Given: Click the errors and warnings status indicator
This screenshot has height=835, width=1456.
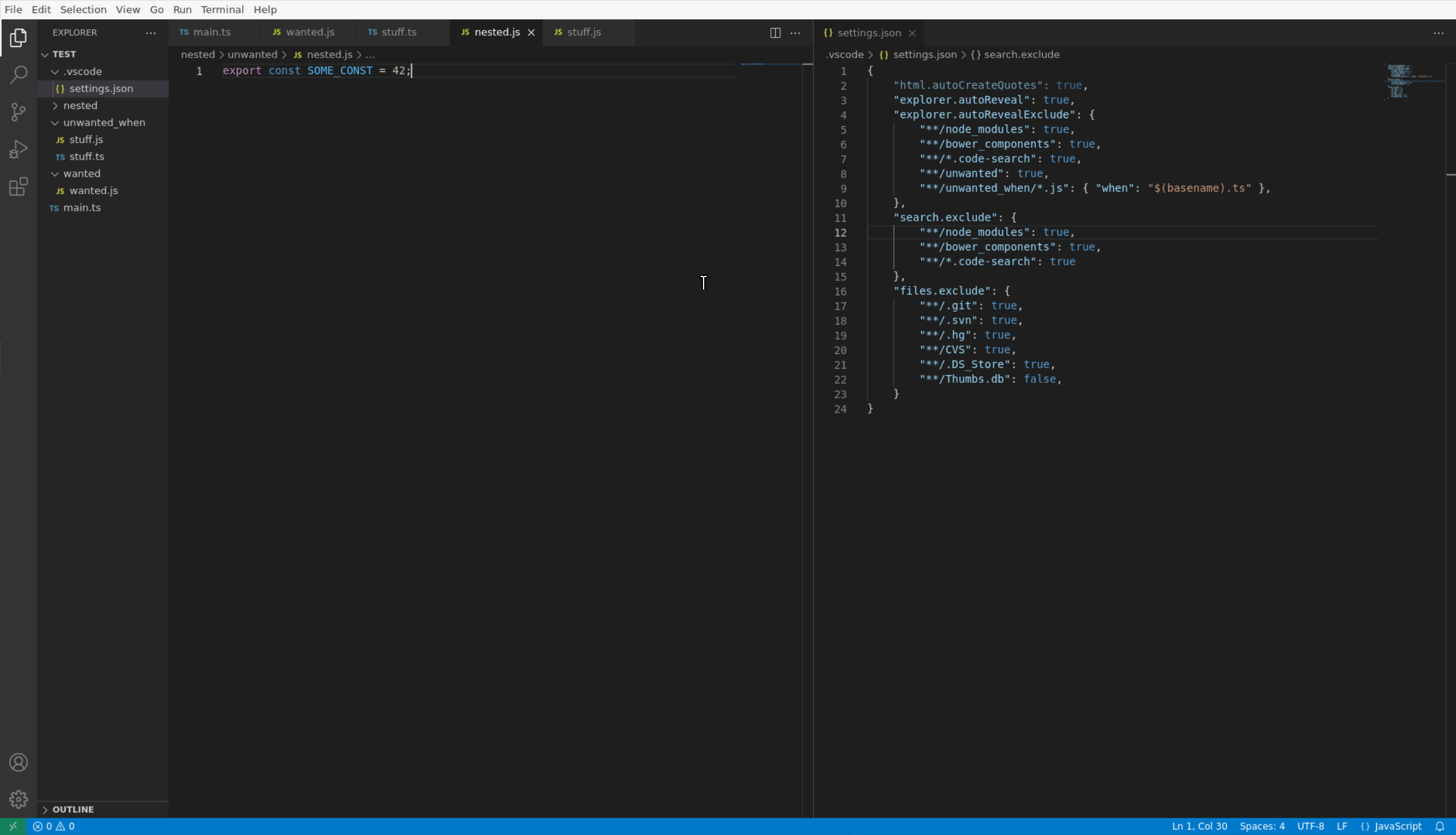Looking at the screenshot, I should [x=54, y=826].
